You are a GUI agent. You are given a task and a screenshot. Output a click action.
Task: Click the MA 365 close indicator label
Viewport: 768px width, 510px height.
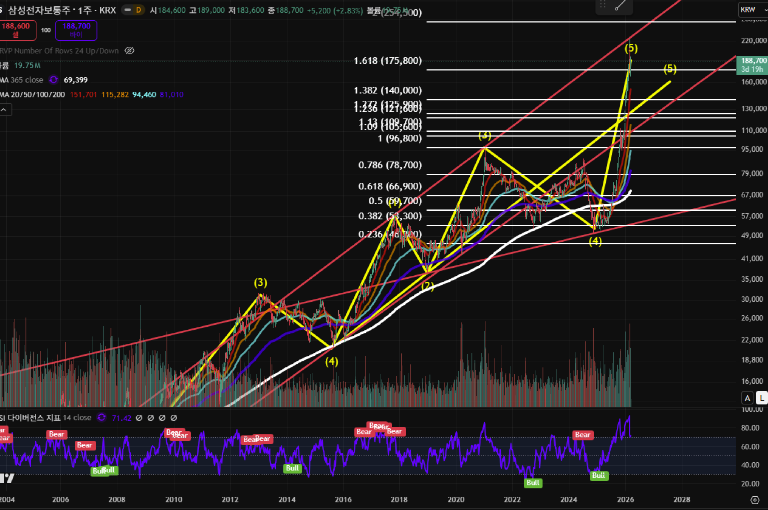(23, 80)
